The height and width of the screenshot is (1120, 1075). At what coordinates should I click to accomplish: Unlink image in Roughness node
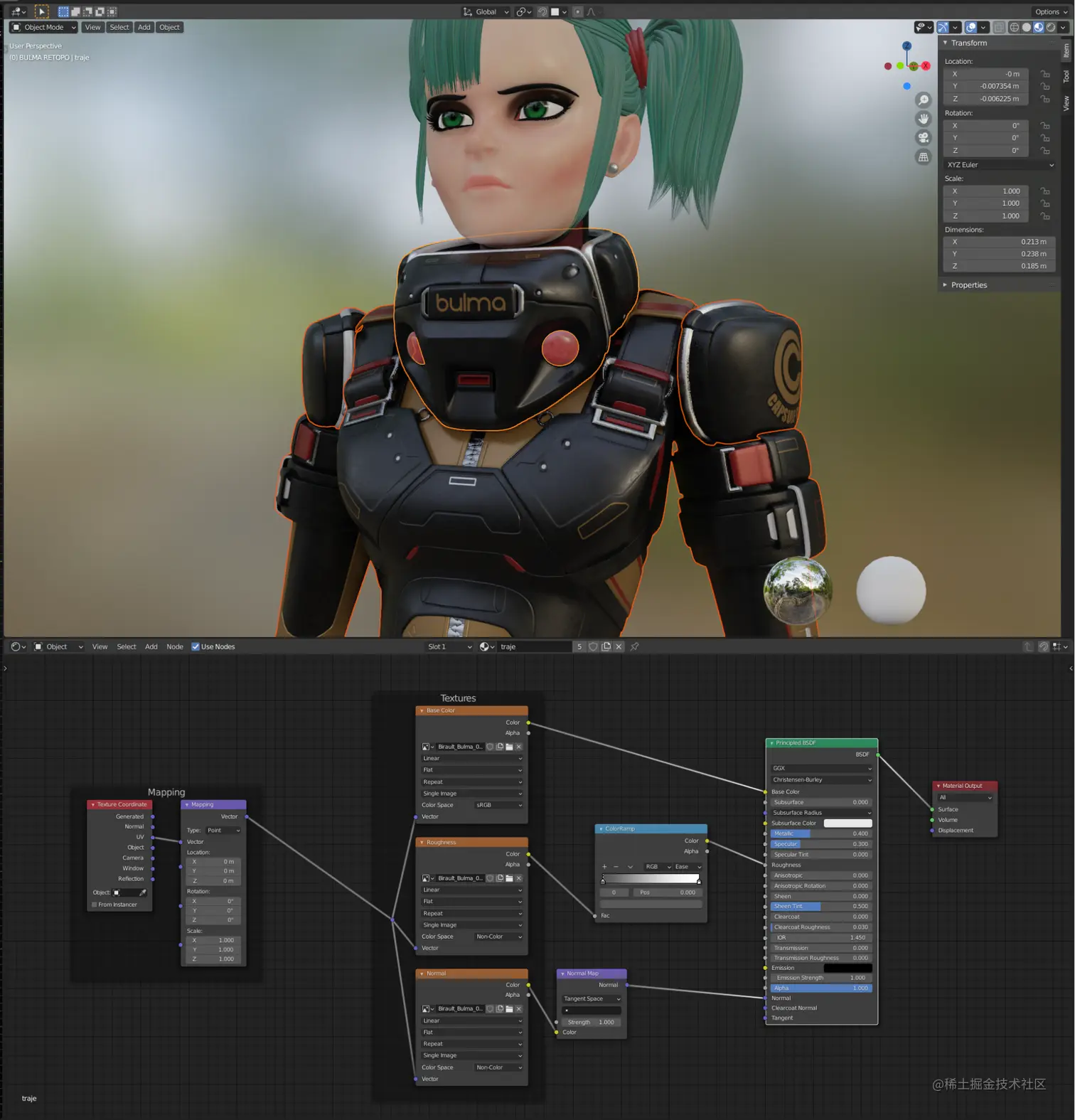coord(518,878)
